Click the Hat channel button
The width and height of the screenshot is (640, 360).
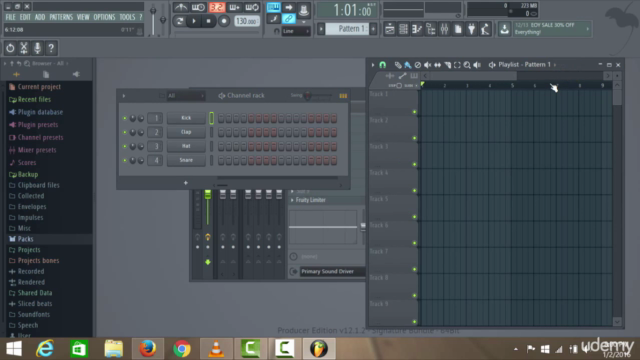pyautogui.click(x=186, y=146)
